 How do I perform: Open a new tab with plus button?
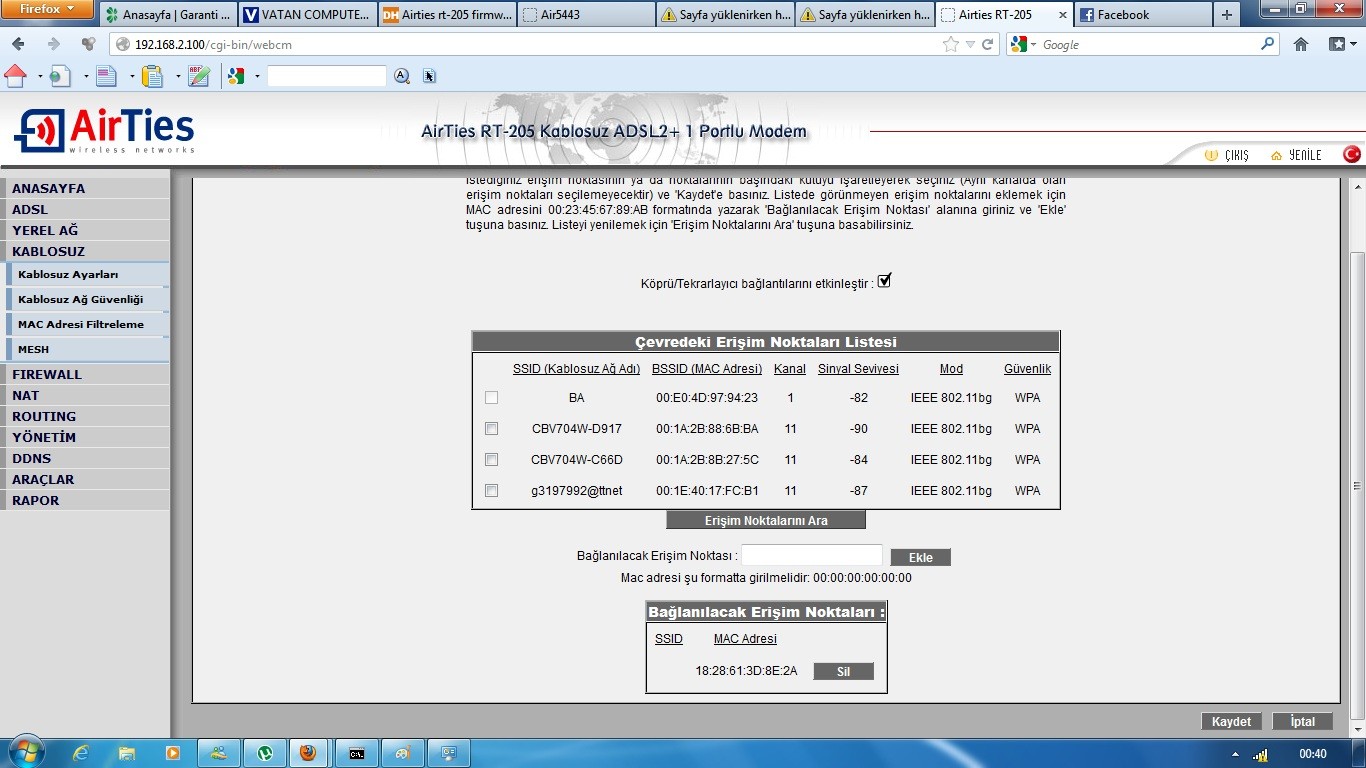1227,15
